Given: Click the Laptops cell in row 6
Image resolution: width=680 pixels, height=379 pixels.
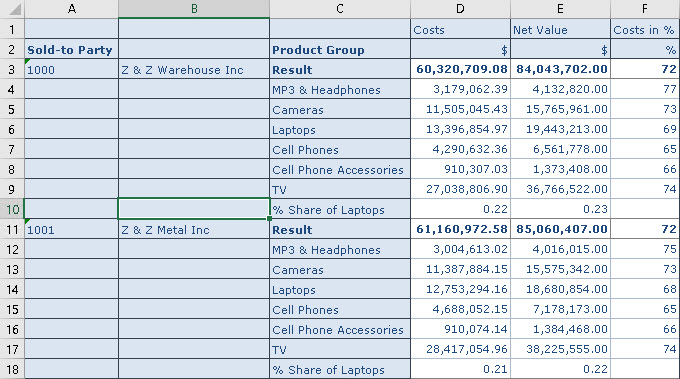Looking at the screenshot, I should [340, 130].
